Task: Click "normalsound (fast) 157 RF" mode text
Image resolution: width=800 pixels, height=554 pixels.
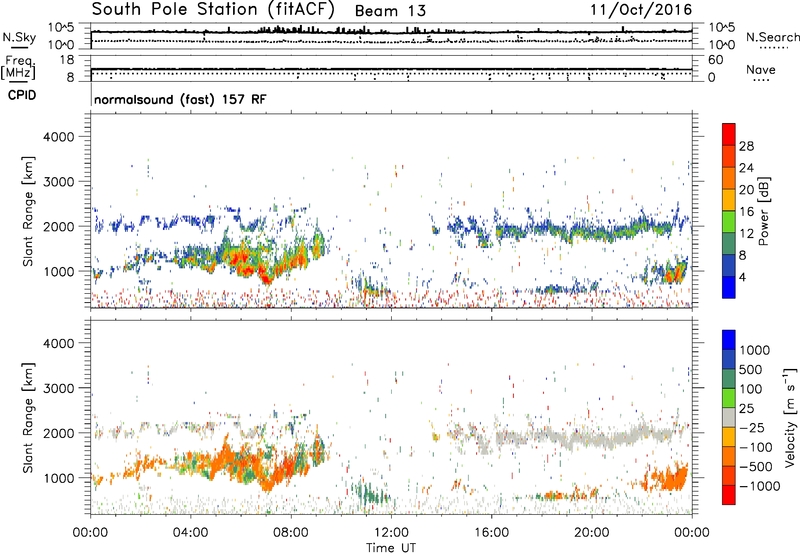Action: point(180,99)
